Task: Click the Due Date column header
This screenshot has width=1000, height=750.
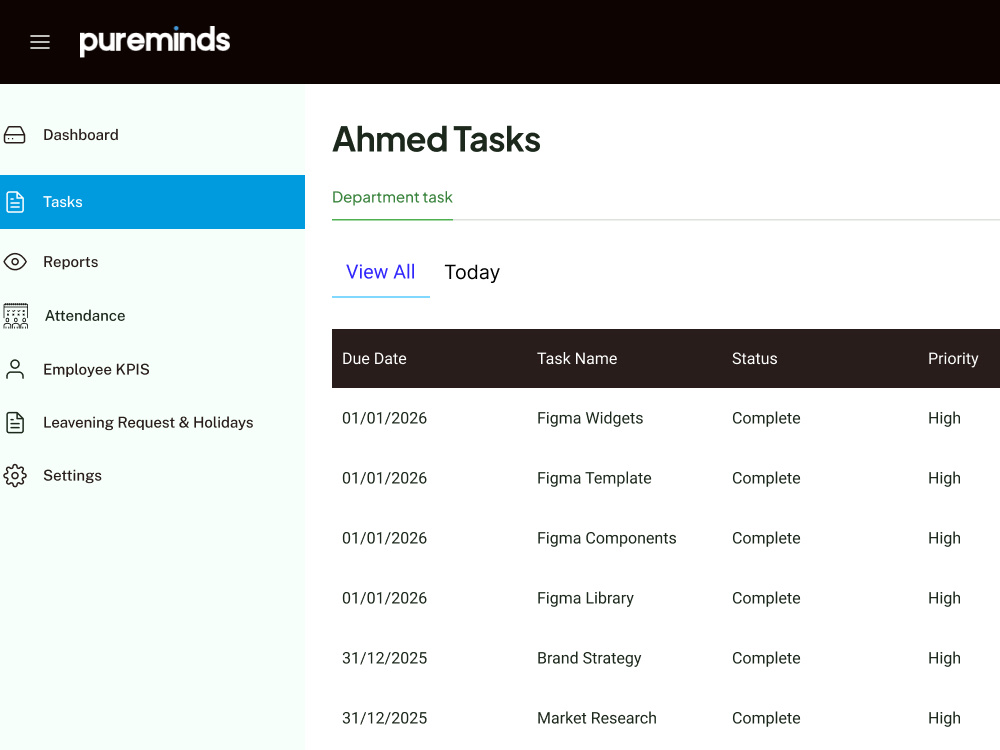Action: pos(374,358)
